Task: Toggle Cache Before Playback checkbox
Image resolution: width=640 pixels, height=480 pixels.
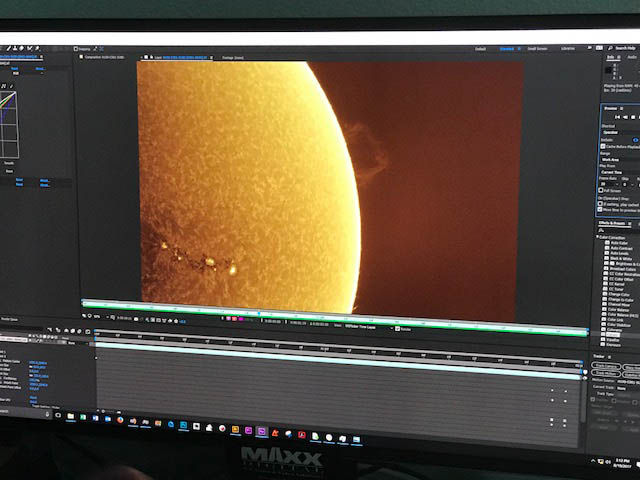Action: pyautogui.click(x=602, y=145)
